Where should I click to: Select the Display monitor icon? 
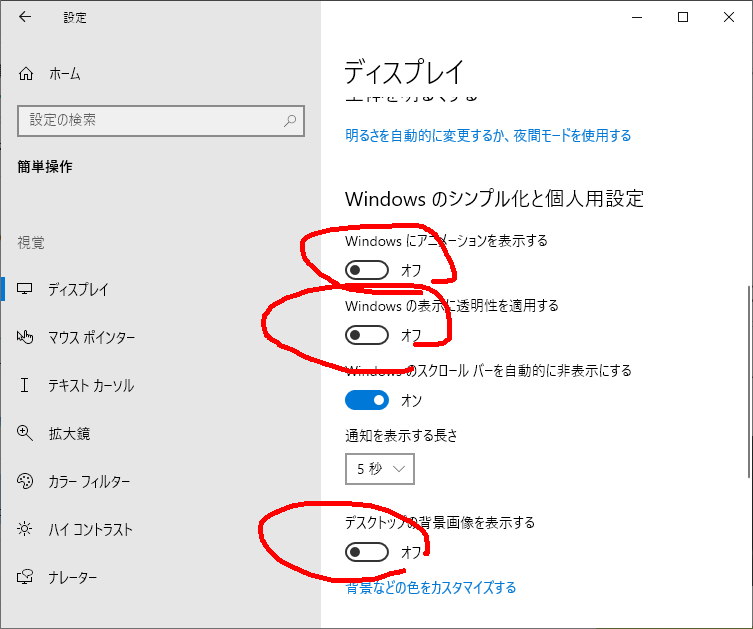coord(26,289)
